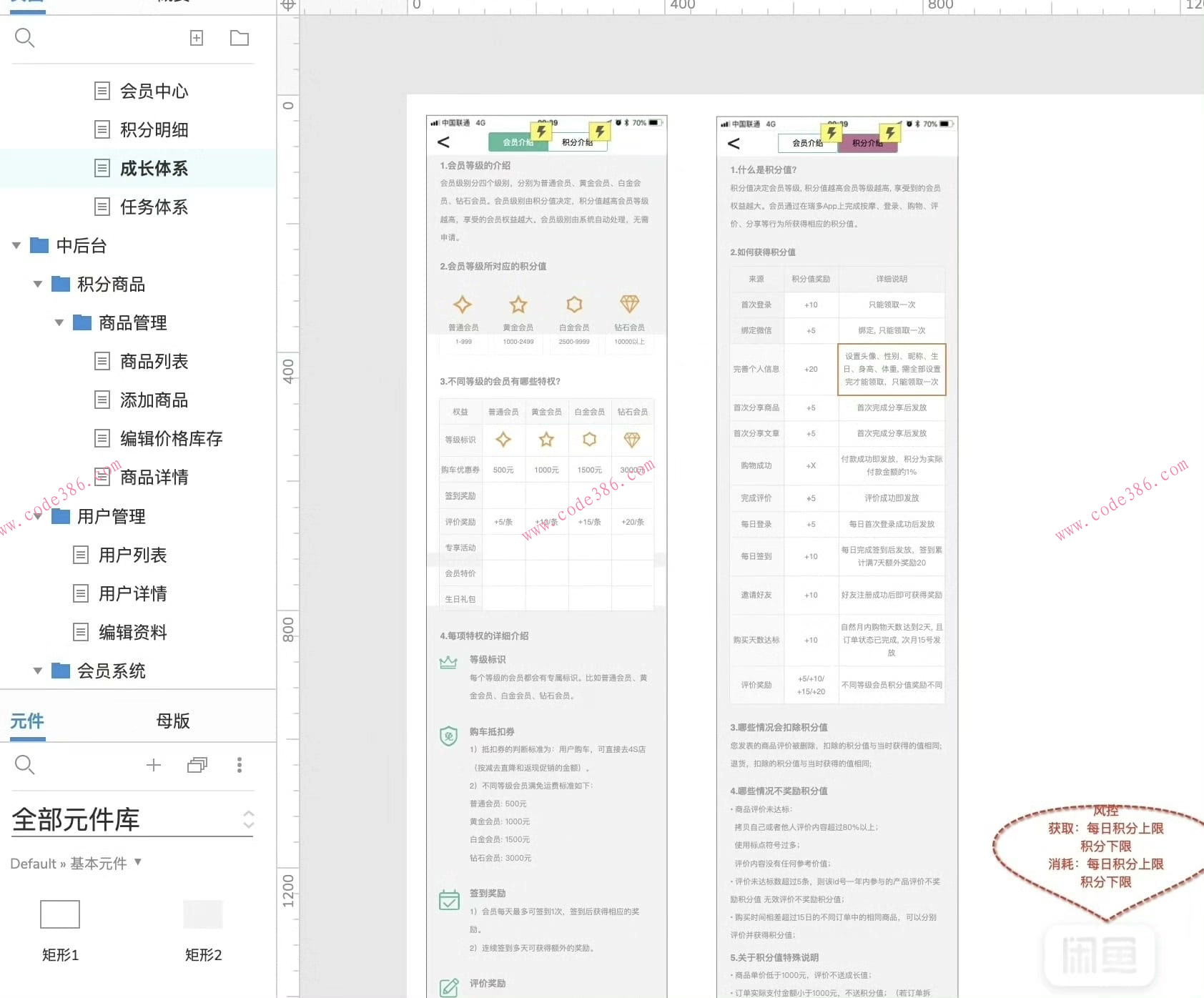Image resolution: width=1204 pixels, height=998 pixels.
Task: Switch to the 元件 tab
Action: click(27, 721)
